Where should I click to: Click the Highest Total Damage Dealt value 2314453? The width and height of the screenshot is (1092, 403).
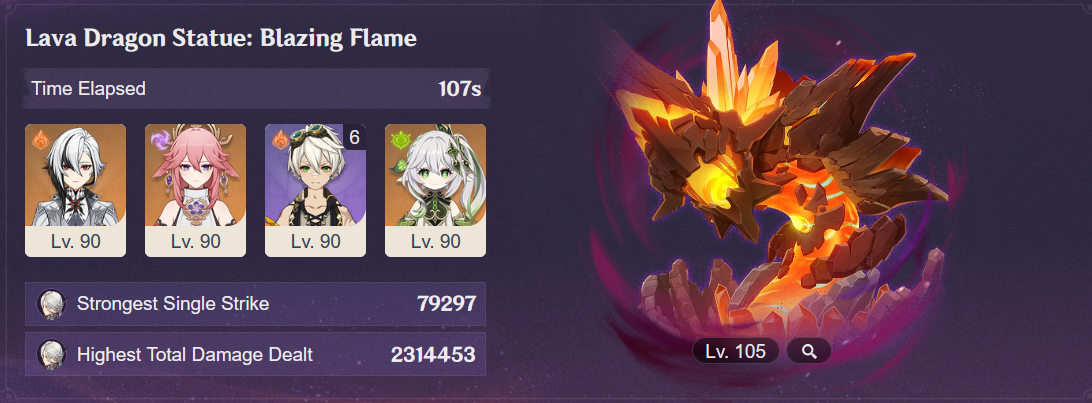(x=432, y=355)
